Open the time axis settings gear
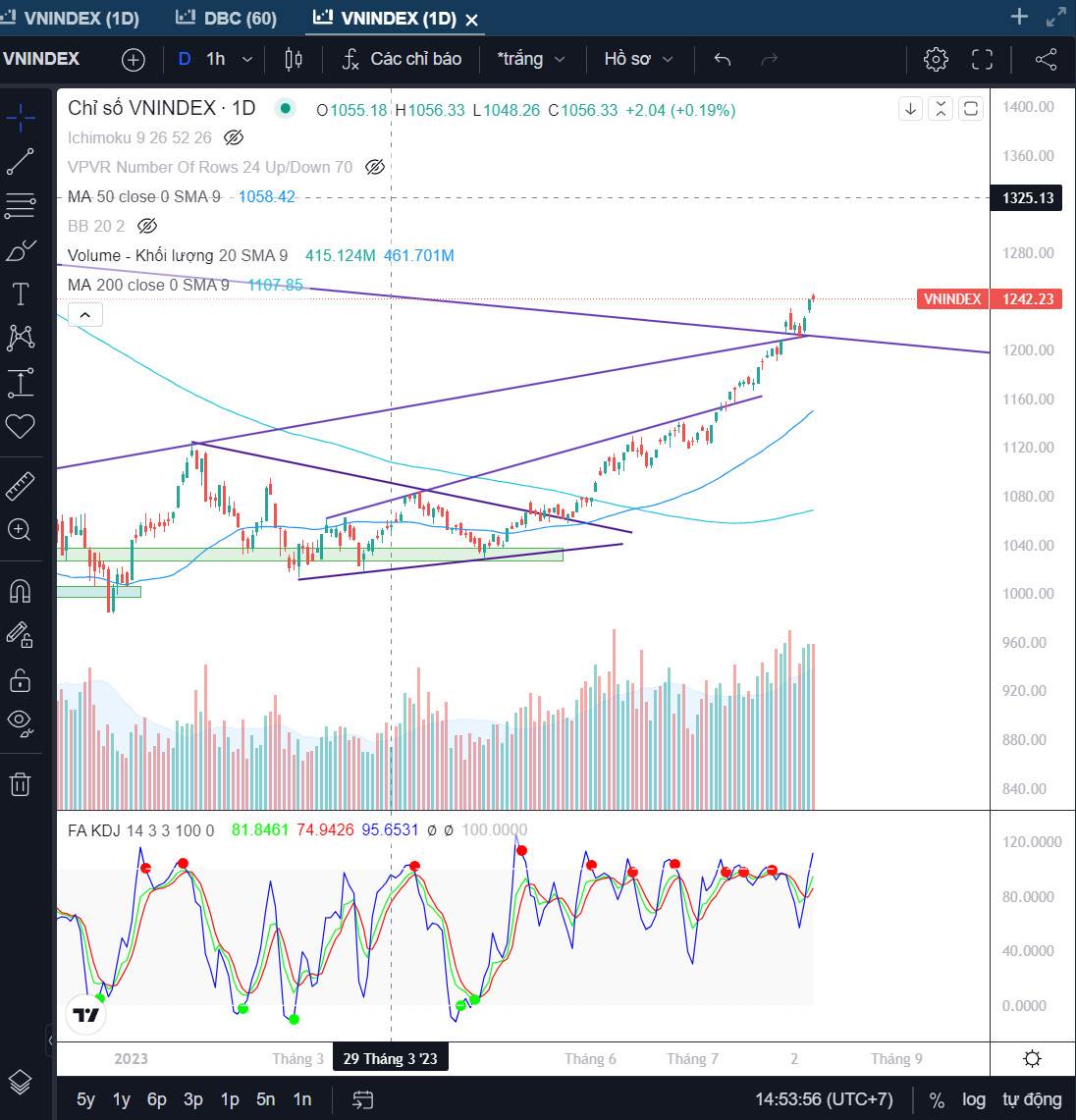This screenshot has width=1076, height=1120. (1033, 1058)
